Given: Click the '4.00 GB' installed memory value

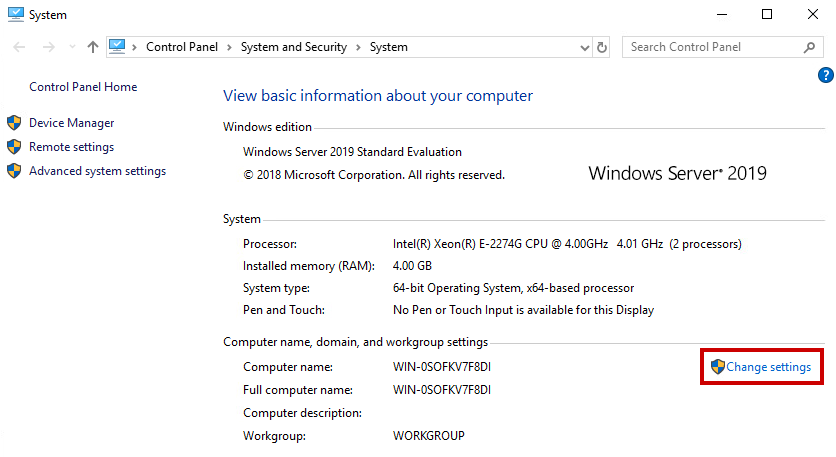Looking at the screenshot, I should [412, 266].
